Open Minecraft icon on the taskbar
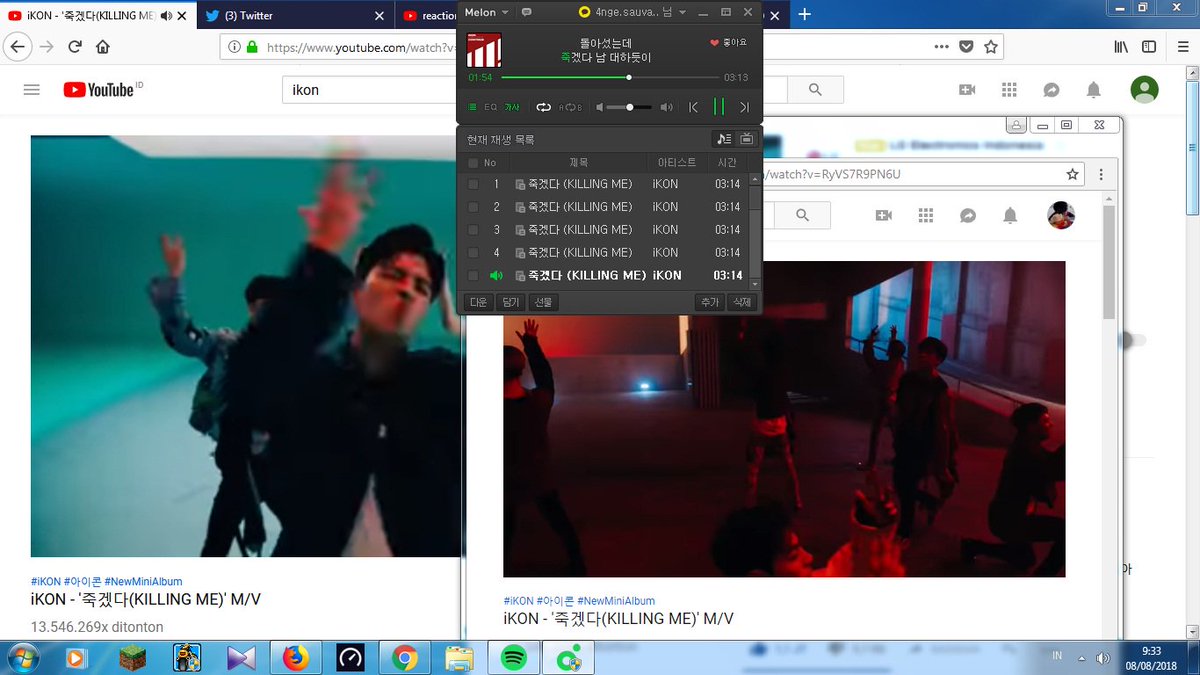Screen dimensions: 1200x675 [133, 657]
